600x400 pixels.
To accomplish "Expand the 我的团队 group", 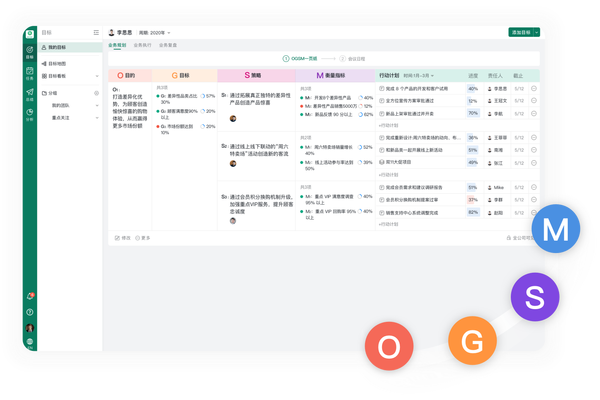I will pos(97,105).
